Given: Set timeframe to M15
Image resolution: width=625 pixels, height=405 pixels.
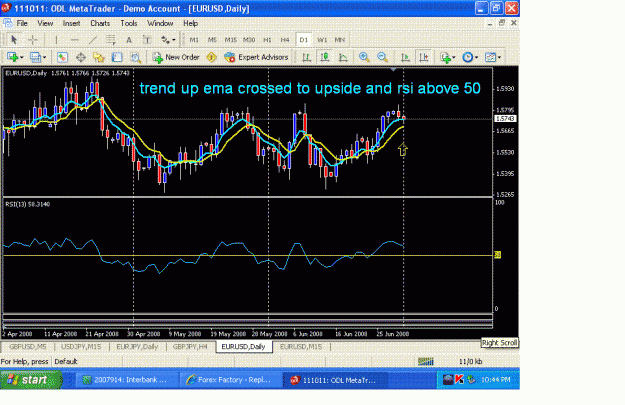Looking at the screenshot, I should pos(230,39).
